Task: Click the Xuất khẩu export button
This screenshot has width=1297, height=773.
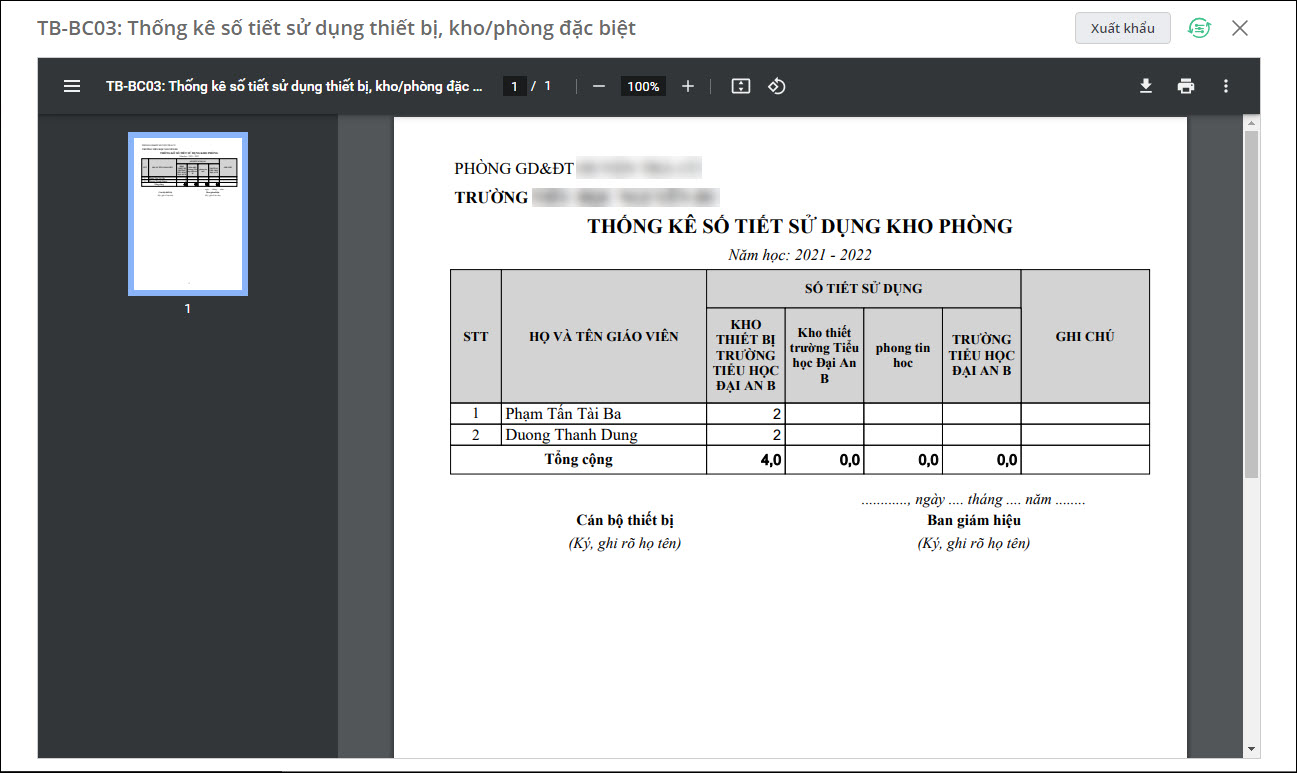Action: coord(1123,28)
